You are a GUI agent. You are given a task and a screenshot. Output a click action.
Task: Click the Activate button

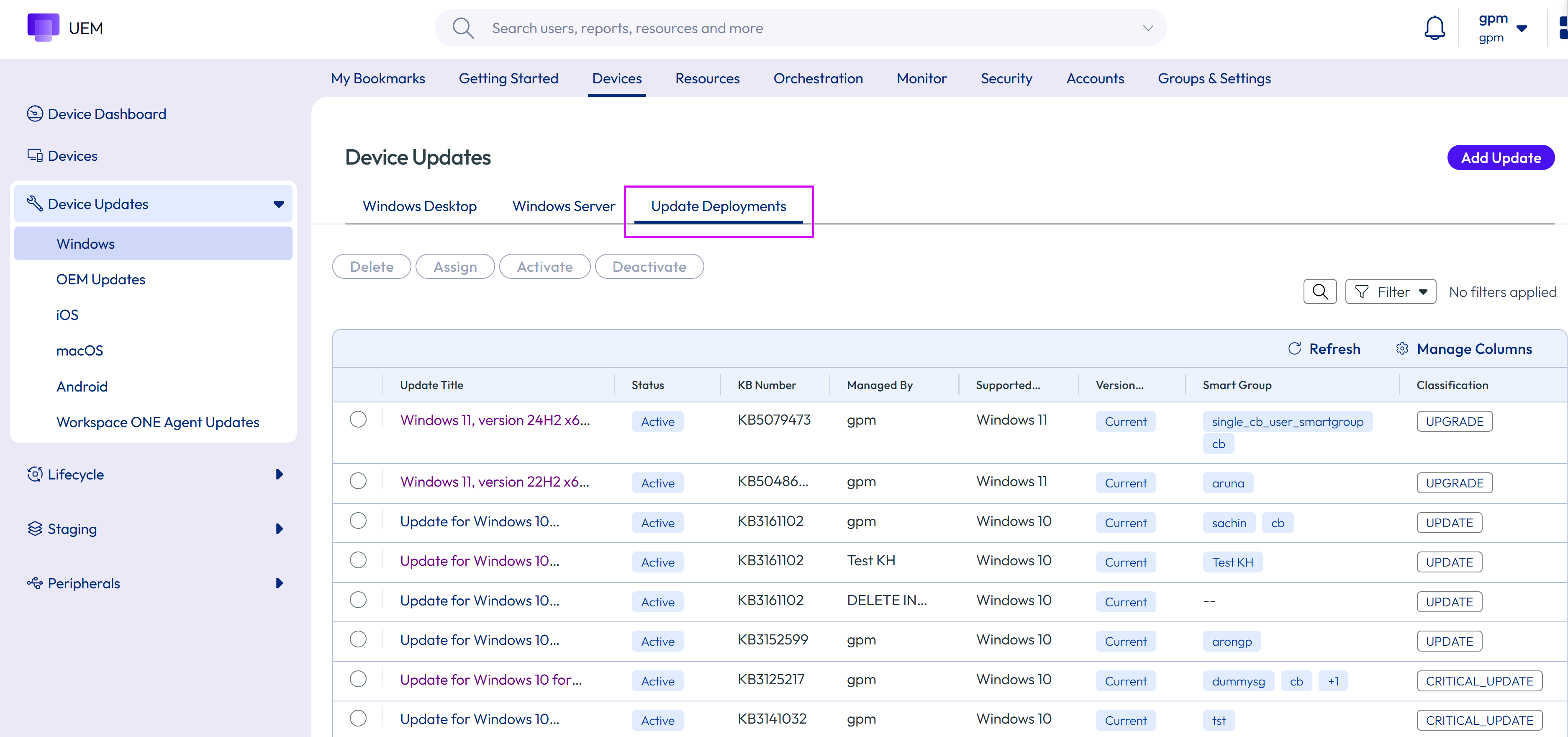(x=544, y=267)
